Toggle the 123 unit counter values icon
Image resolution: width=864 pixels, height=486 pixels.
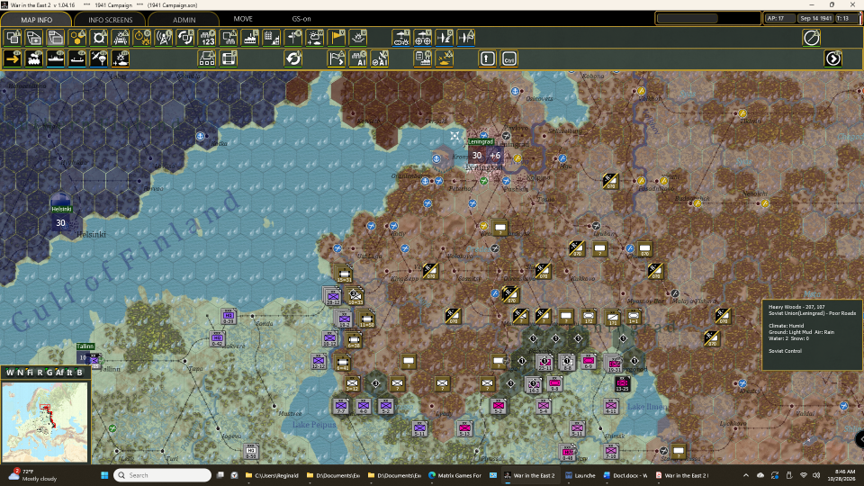tap(207, 37)
